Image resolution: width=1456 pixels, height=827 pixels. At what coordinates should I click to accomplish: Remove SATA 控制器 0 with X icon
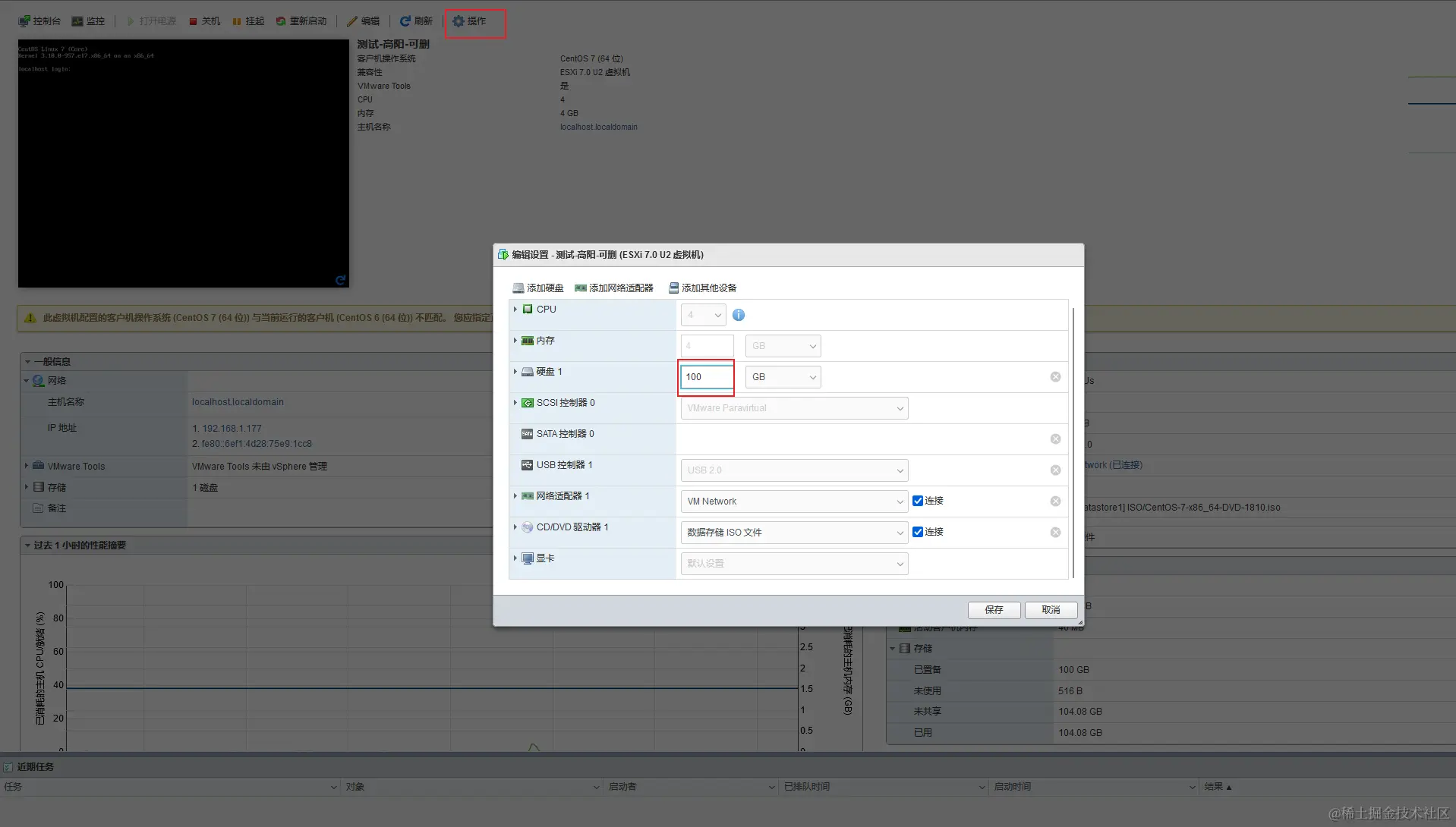point(1055,439)
